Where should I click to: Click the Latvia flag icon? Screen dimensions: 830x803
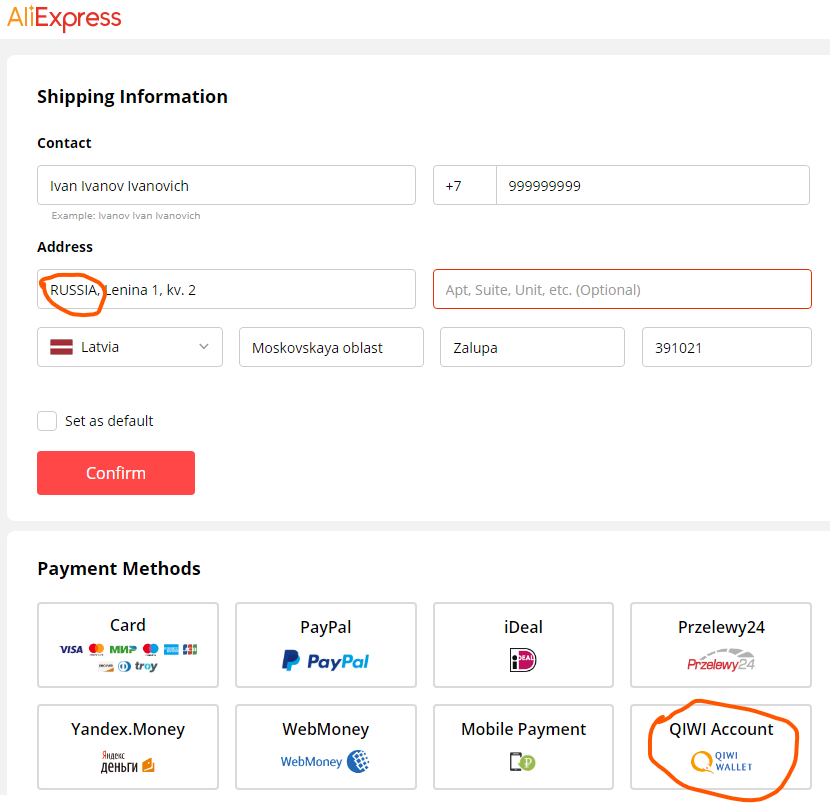pos(61,347)
